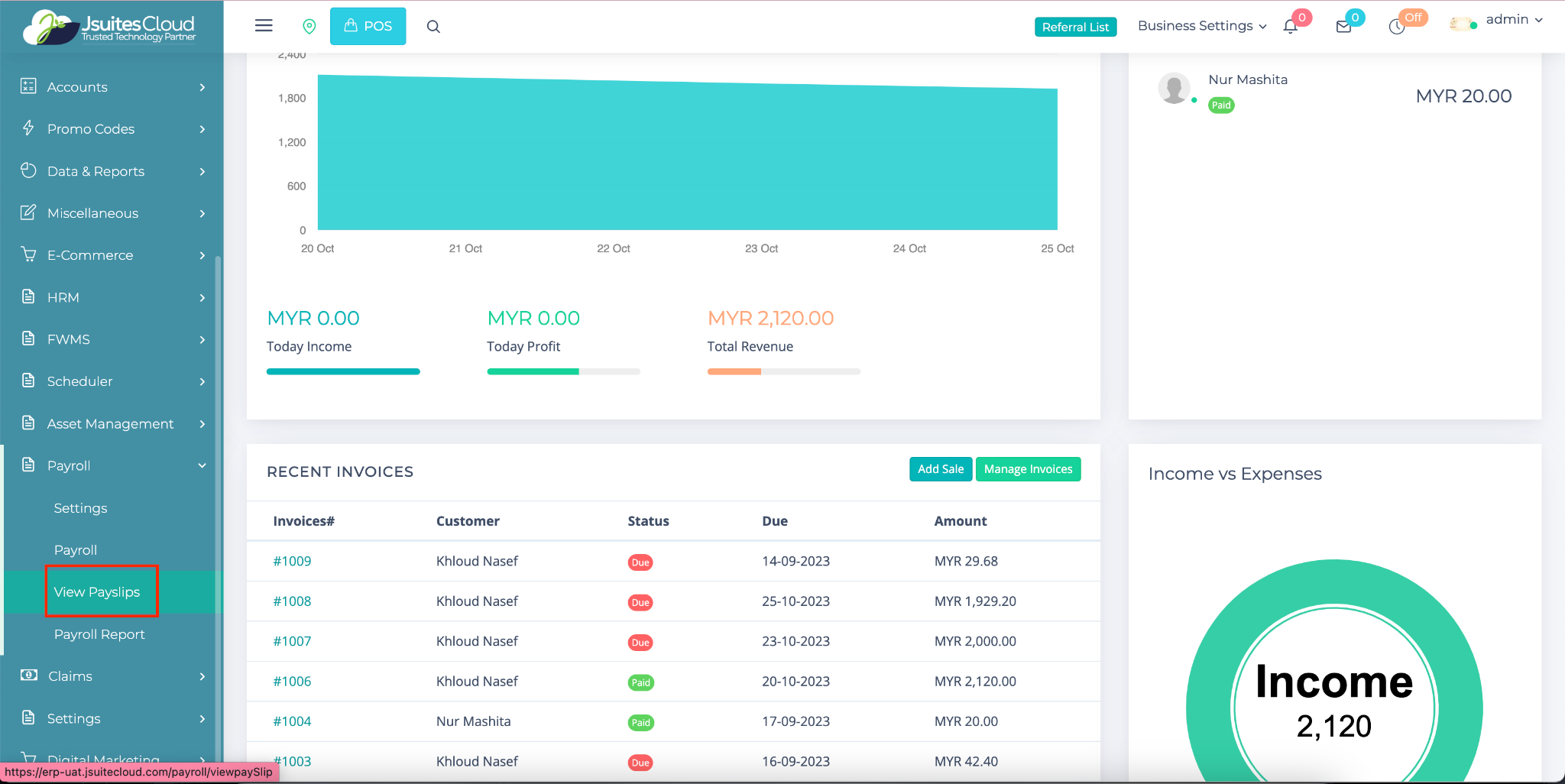
Task: Open the search magnifier icon
Action: (433, 27)
